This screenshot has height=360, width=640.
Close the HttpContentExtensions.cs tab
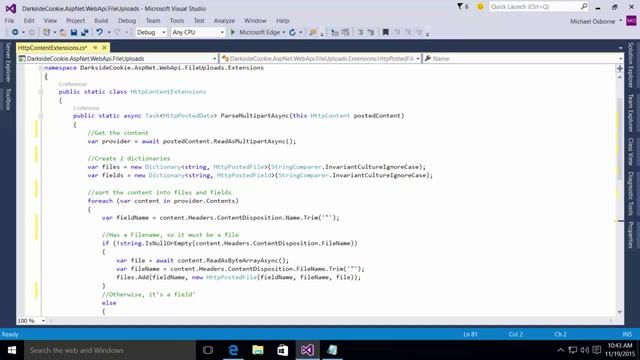click(104, 48)
